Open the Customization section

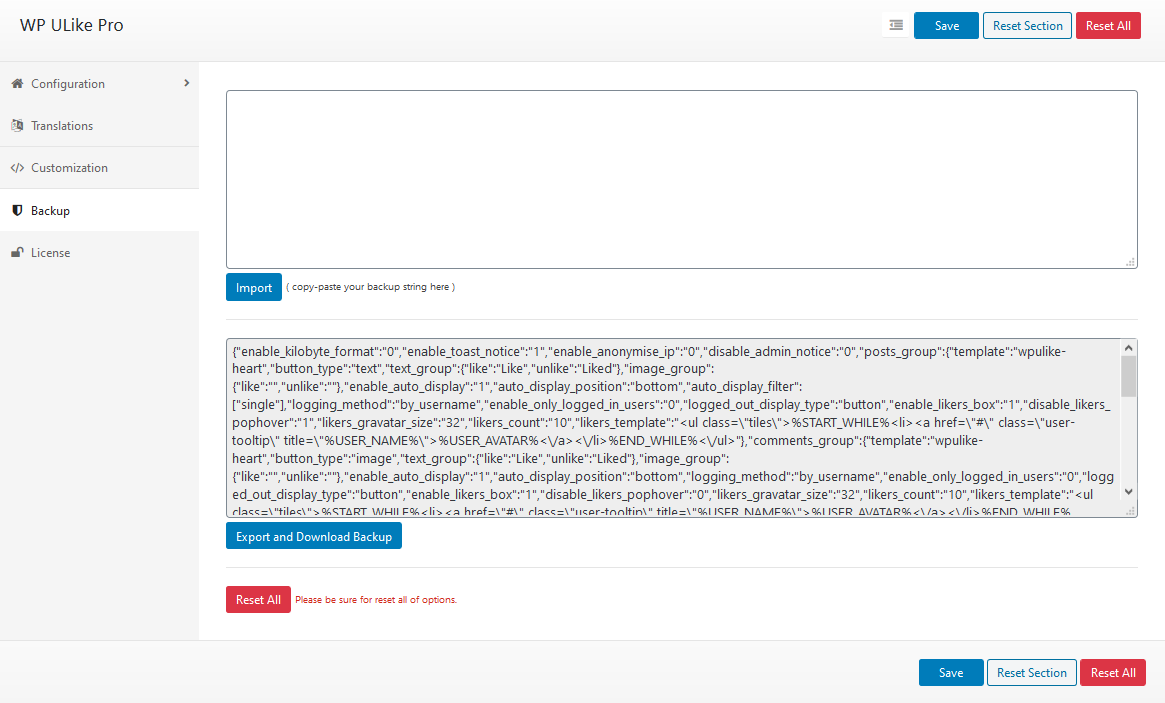pos(72,167)
